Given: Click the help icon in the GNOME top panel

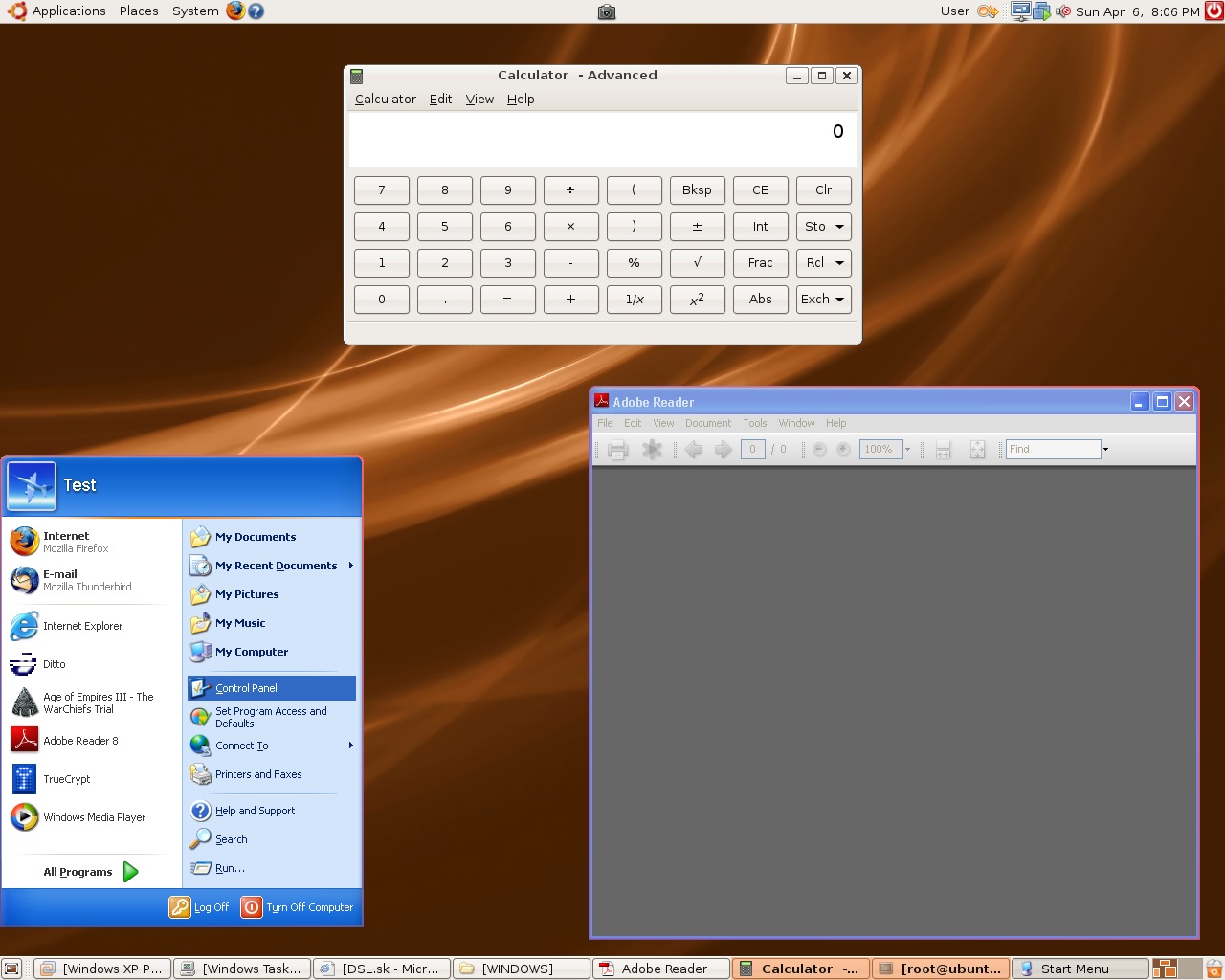Looking at the screenshot, I should point(256,11).
